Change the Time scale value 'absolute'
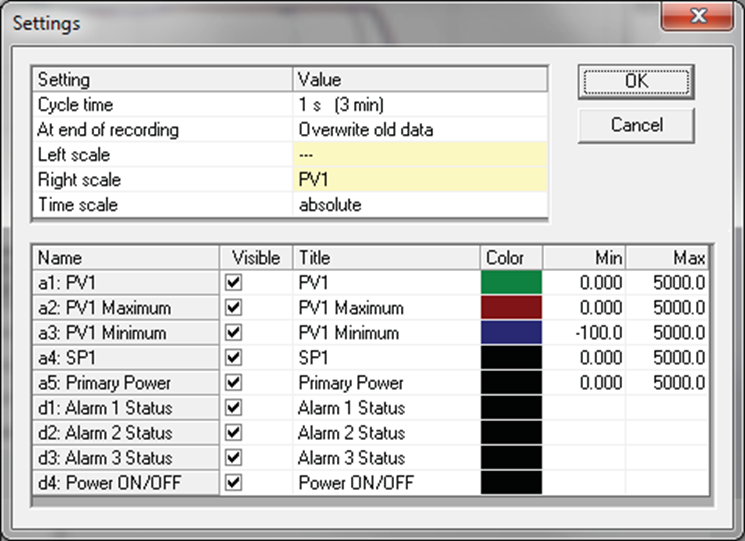This screenshot has height=541, width=745. click(x=420, y=205)
